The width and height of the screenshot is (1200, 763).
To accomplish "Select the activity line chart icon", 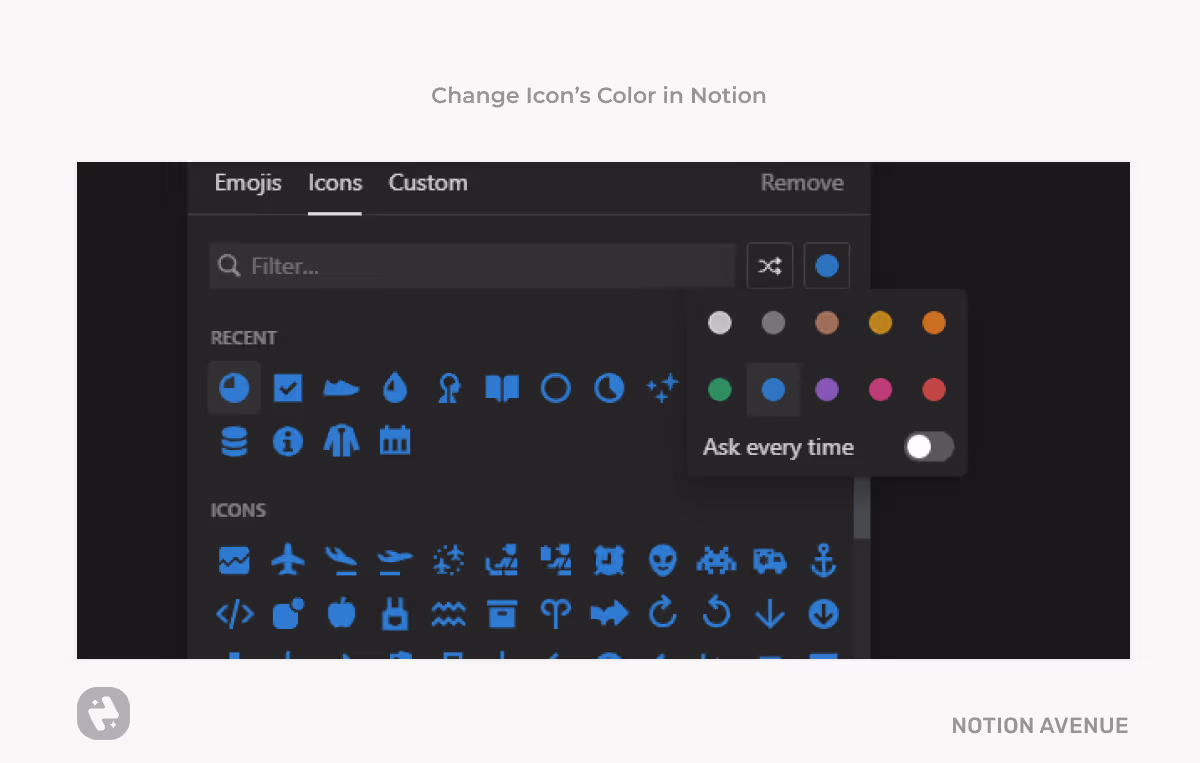I will [234, 560].
